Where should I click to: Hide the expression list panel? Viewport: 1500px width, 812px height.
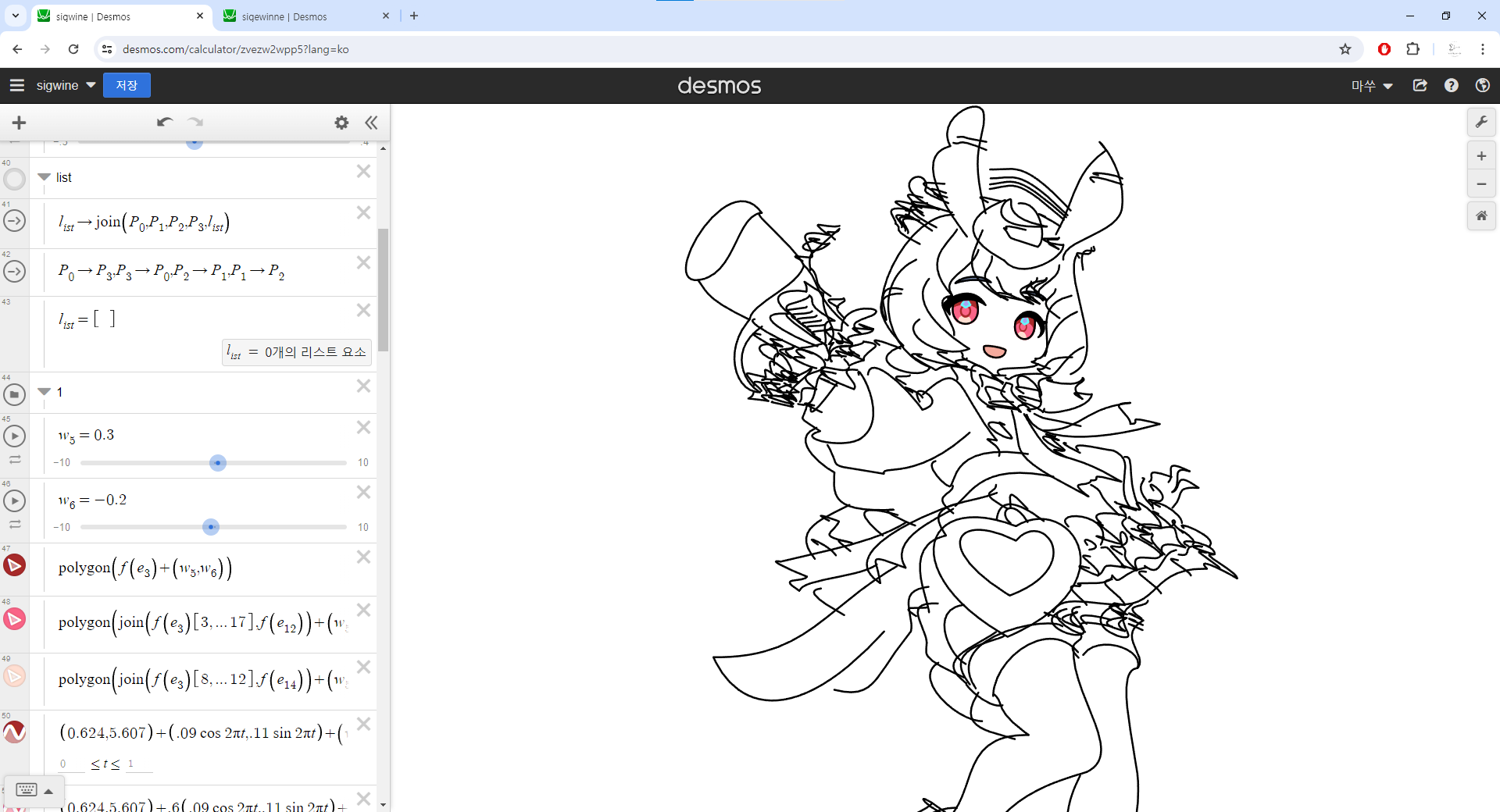pos(371,123)
